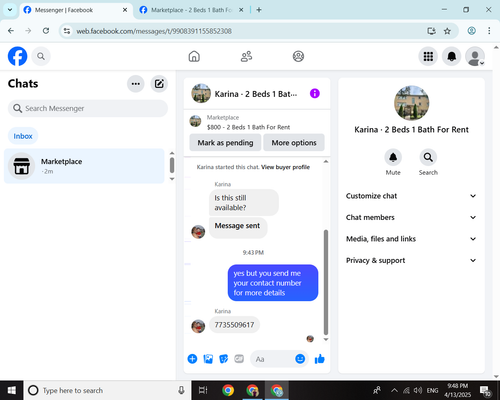The width and height of the screenshot is (500, 400).
Task: Open the Windows notification center icon
Action: pos(485,391)
